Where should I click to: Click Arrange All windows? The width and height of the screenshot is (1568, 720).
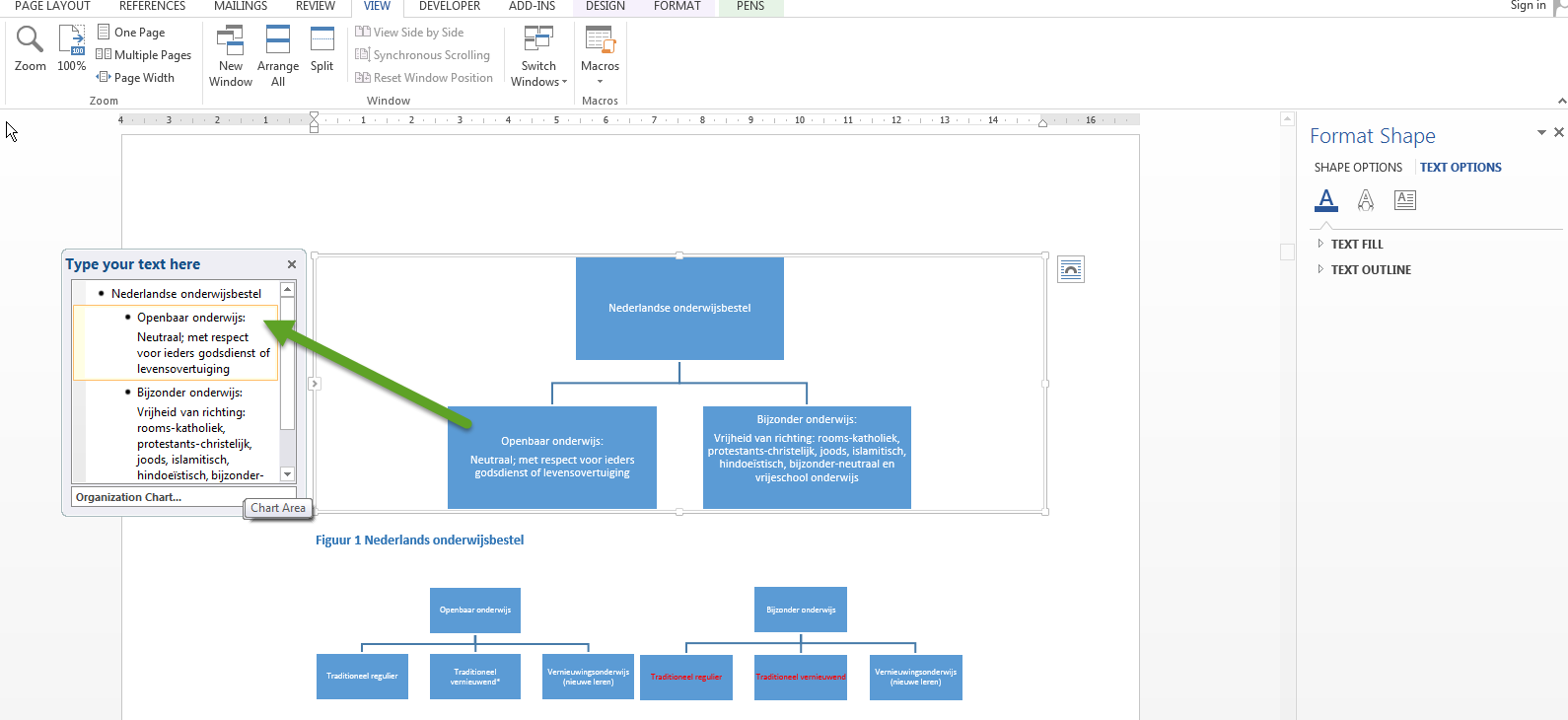[x=278, y=56]
